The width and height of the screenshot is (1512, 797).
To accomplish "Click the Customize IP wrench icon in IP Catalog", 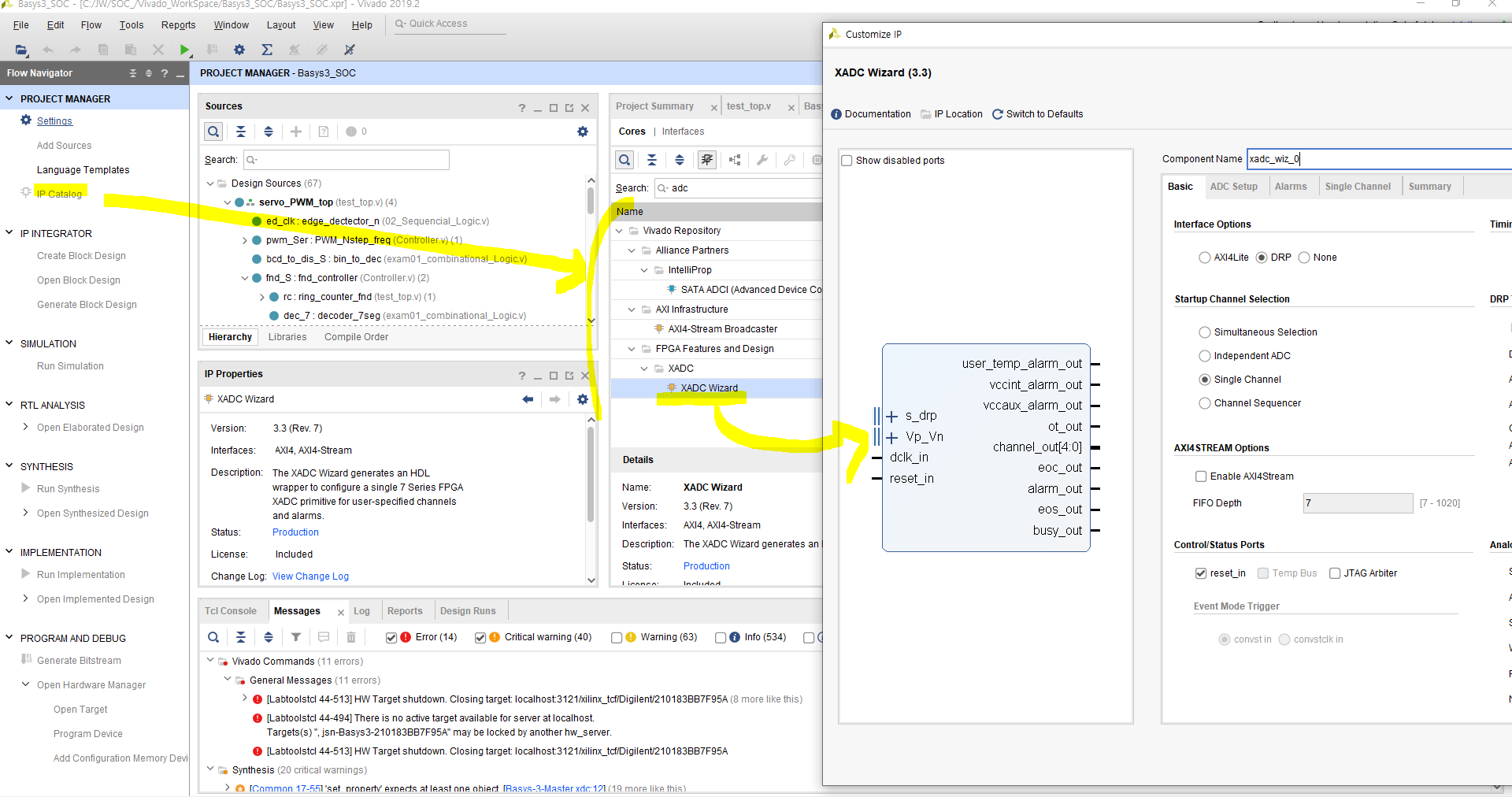I will pyautogui.click(x=762, y=160).
